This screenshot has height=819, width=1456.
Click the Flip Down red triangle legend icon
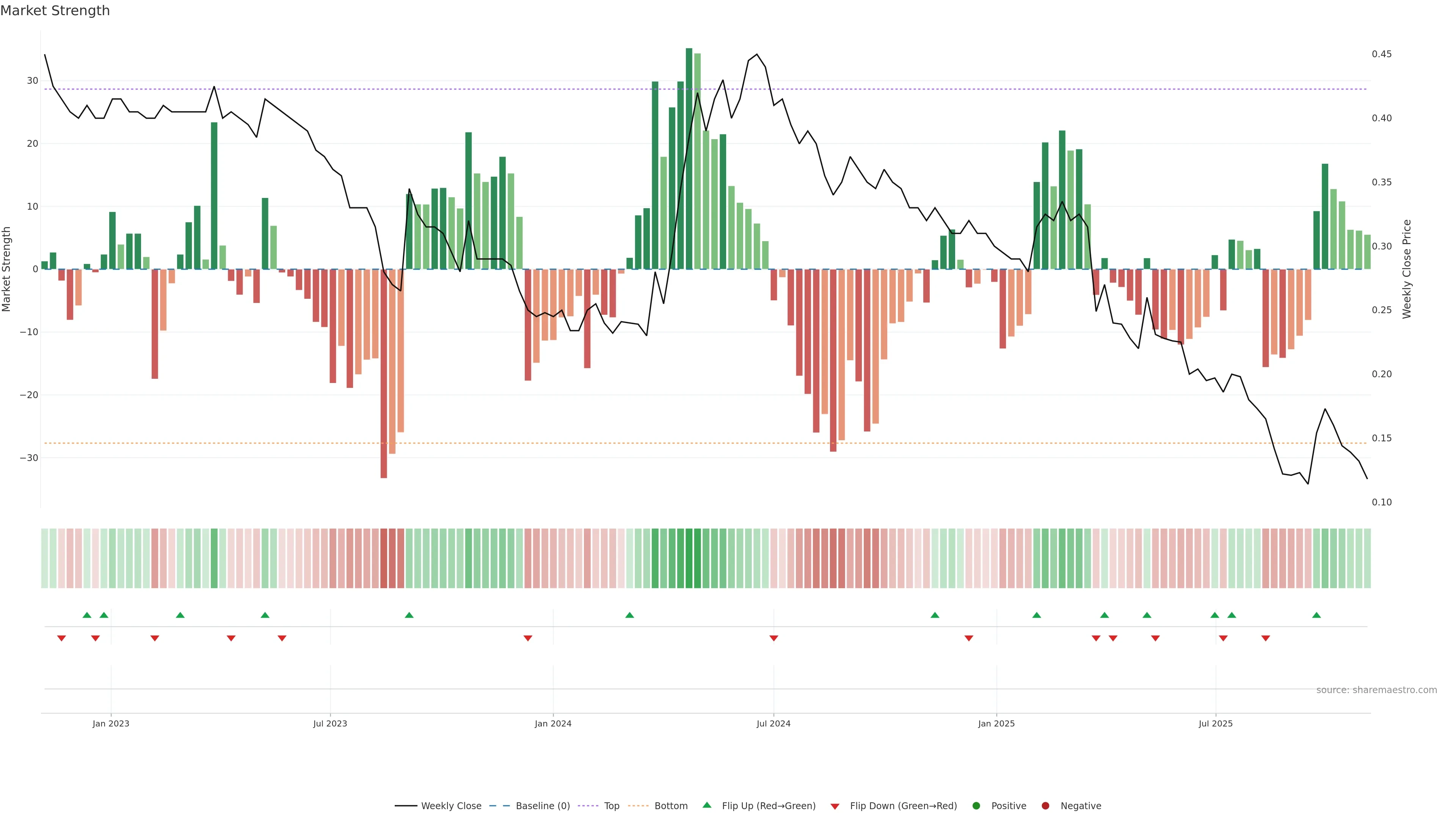(835, 806)
